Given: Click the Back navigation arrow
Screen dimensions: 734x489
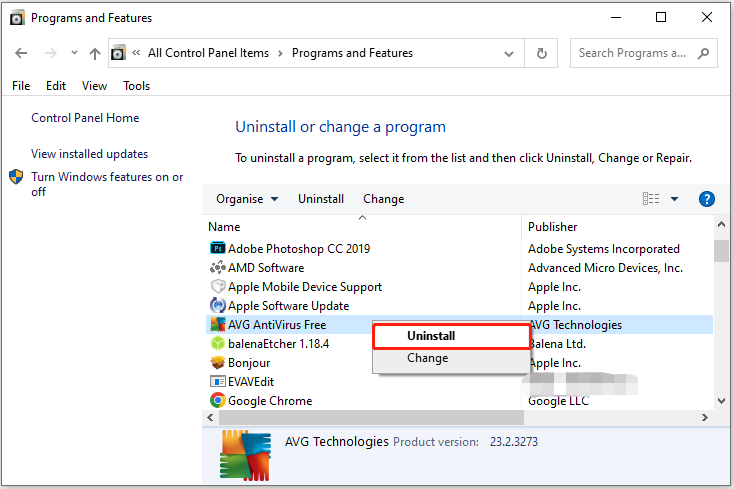Looking at the screenshot, I should (21, 53).
